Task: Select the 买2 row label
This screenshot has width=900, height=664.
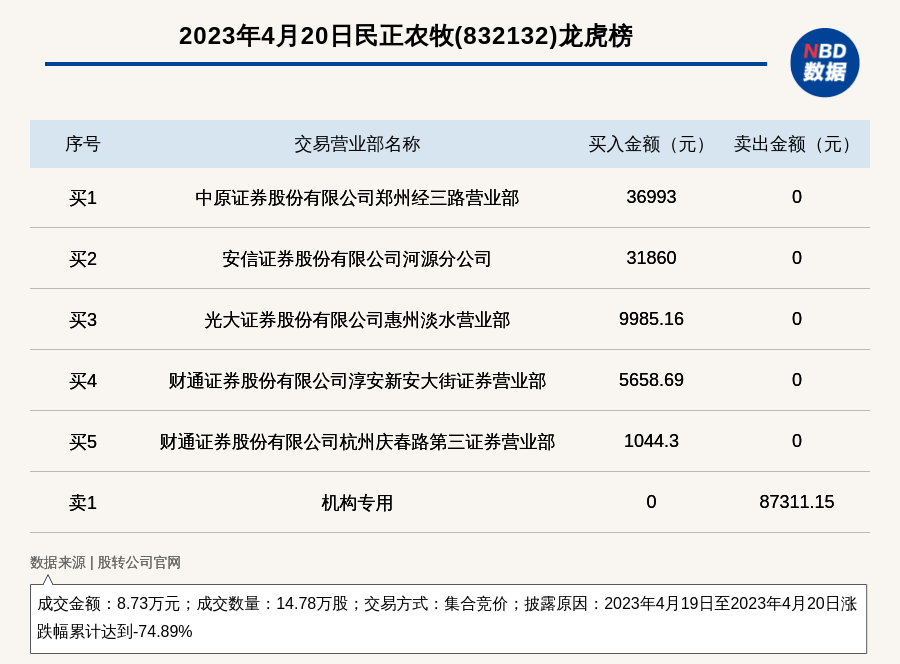Action: click(x=83, y=259)
